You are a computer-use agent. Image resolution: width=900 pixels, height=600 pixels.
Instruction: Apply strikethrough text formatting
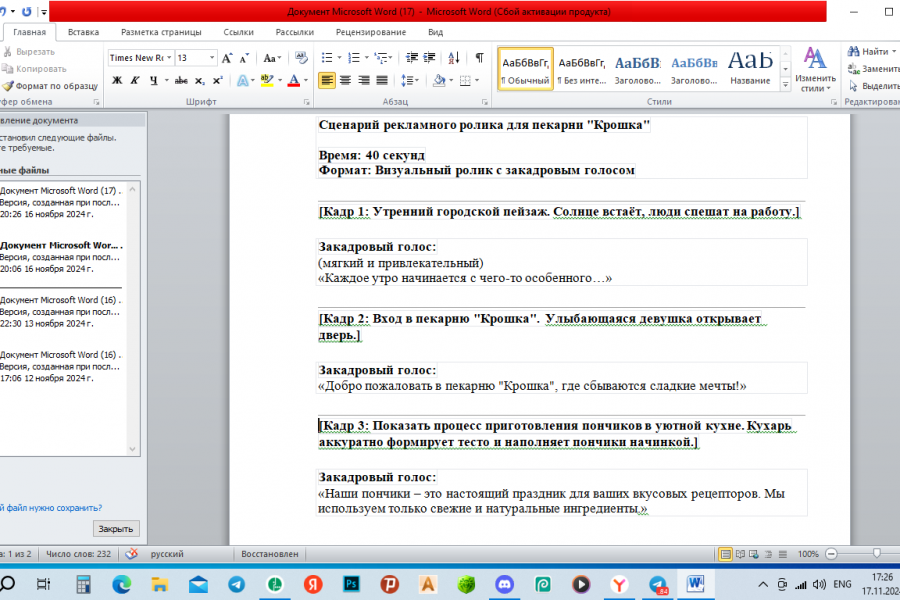pyautogui.click(x=181, y=80)
